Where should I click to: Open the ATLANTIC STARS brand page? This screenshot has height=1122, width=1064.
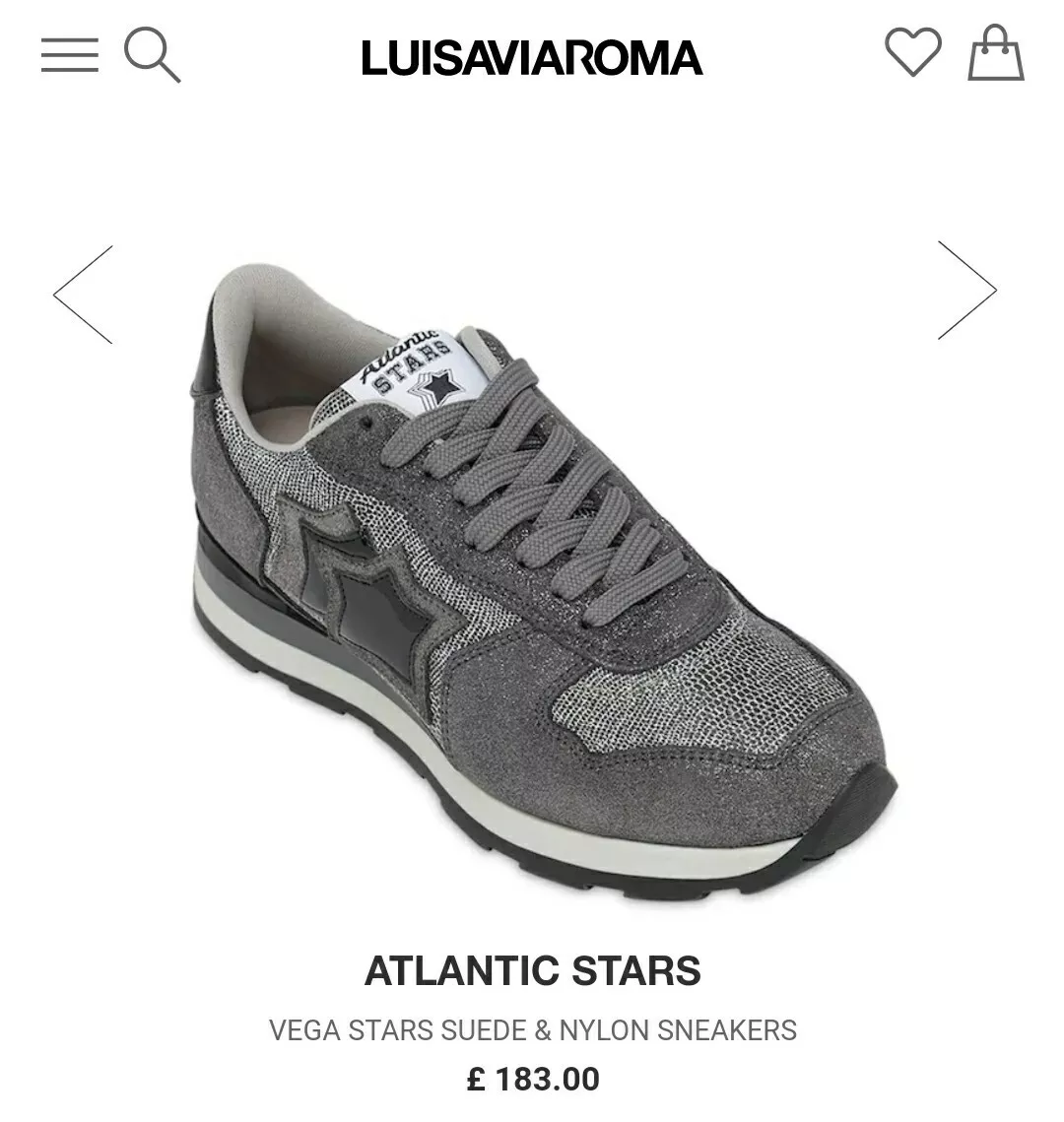pos(532,971)
